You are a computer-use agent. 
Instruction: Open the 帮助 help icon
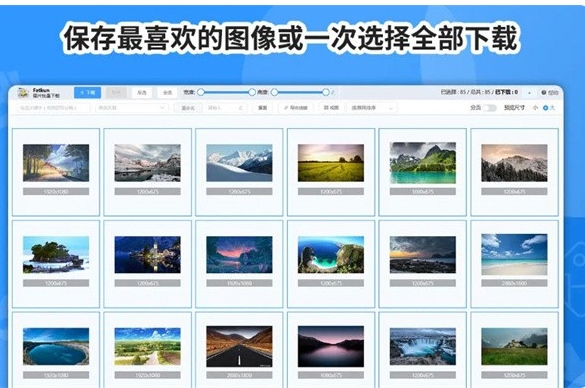click(550, 93)
